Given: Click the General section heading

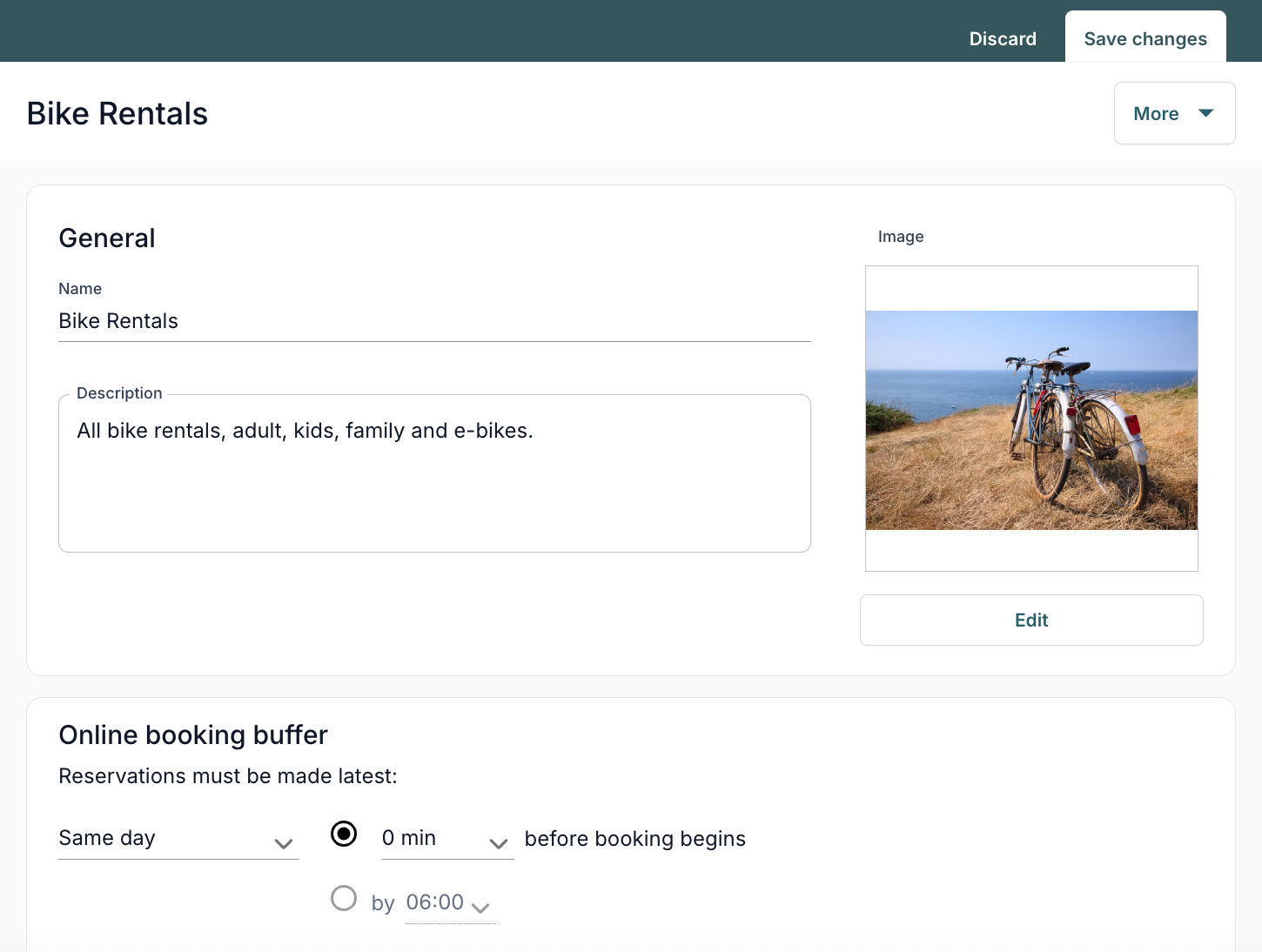Looking at the screenshot, I should tap(107, 238).
